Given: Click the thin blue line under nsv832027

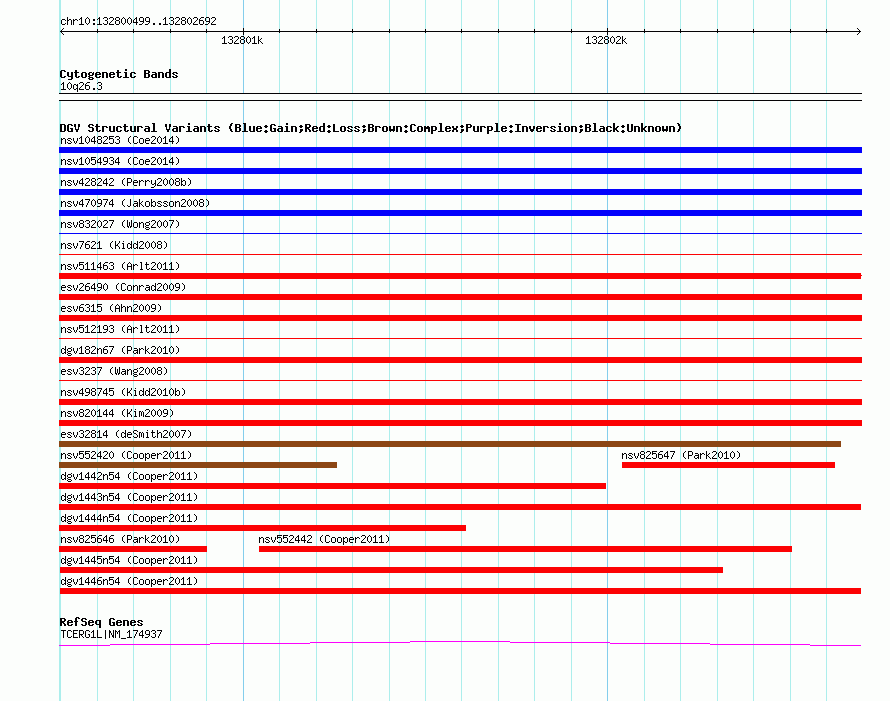Looking at the screenshot, I should pyautogui.click(x=460, y=233).
